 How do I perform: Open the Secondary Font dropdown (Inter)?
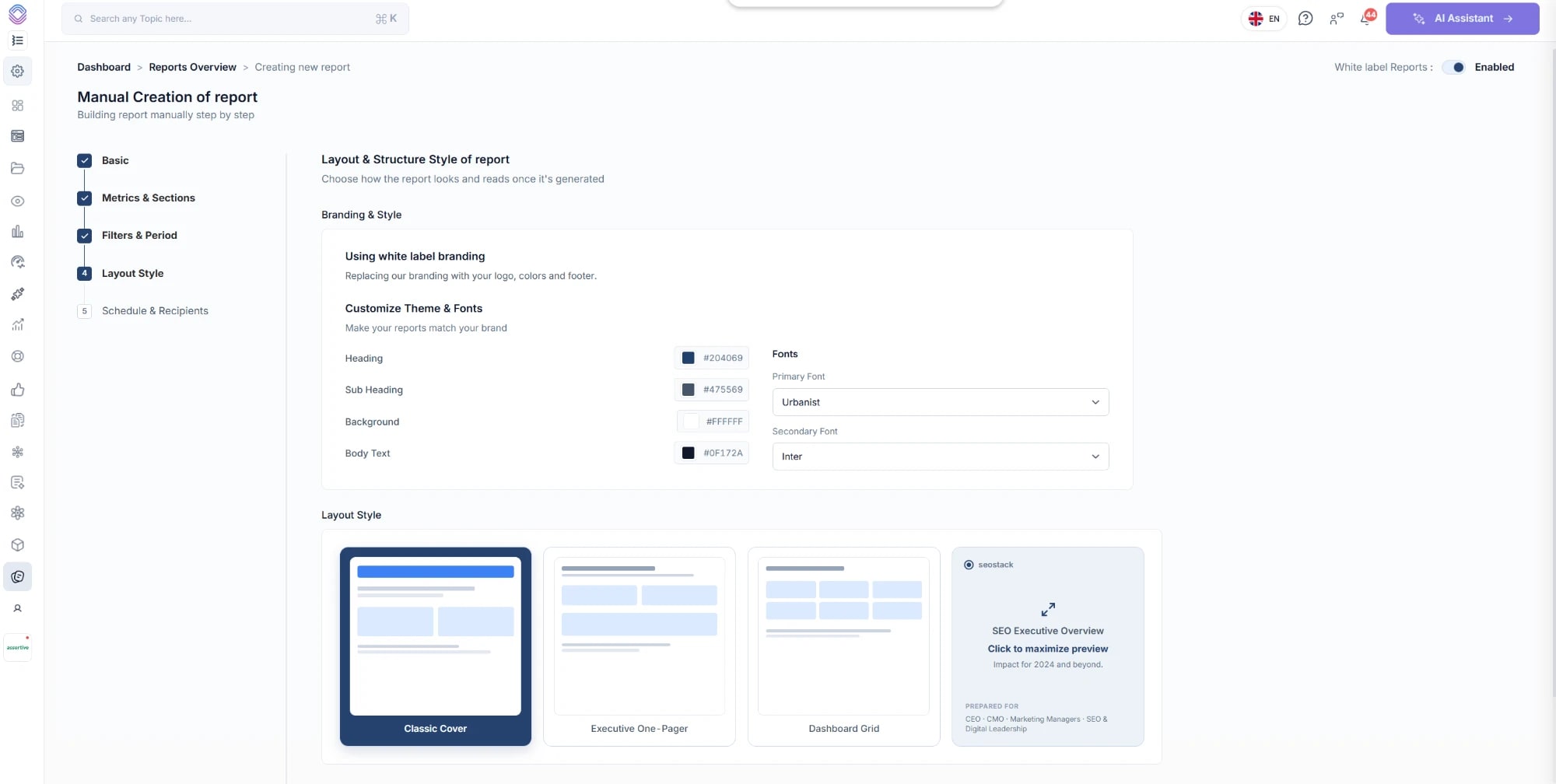pyautogui.click(x=940, y=457)
